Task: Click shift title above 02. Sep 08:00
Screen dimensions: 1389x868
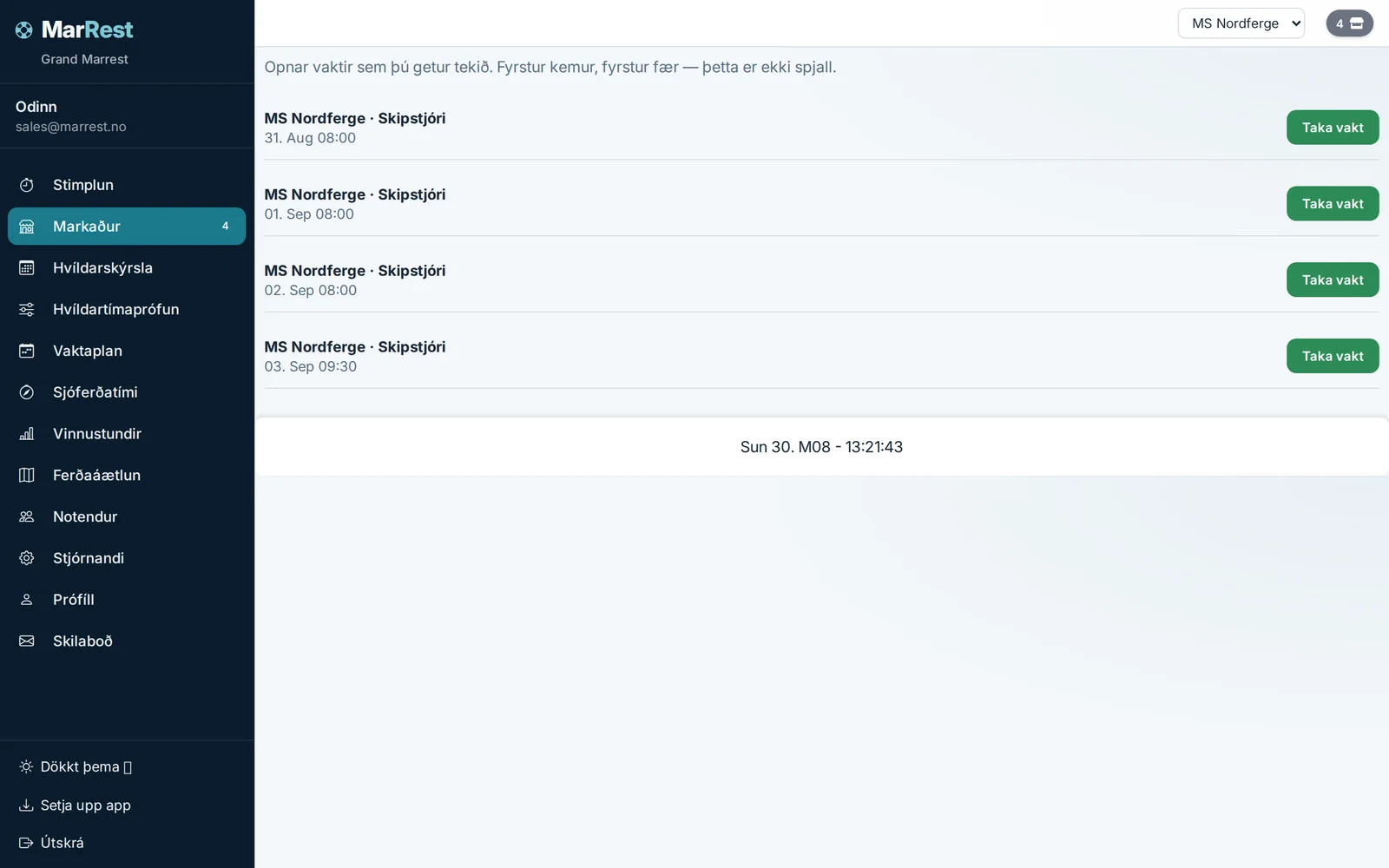Action: (355, 271)
